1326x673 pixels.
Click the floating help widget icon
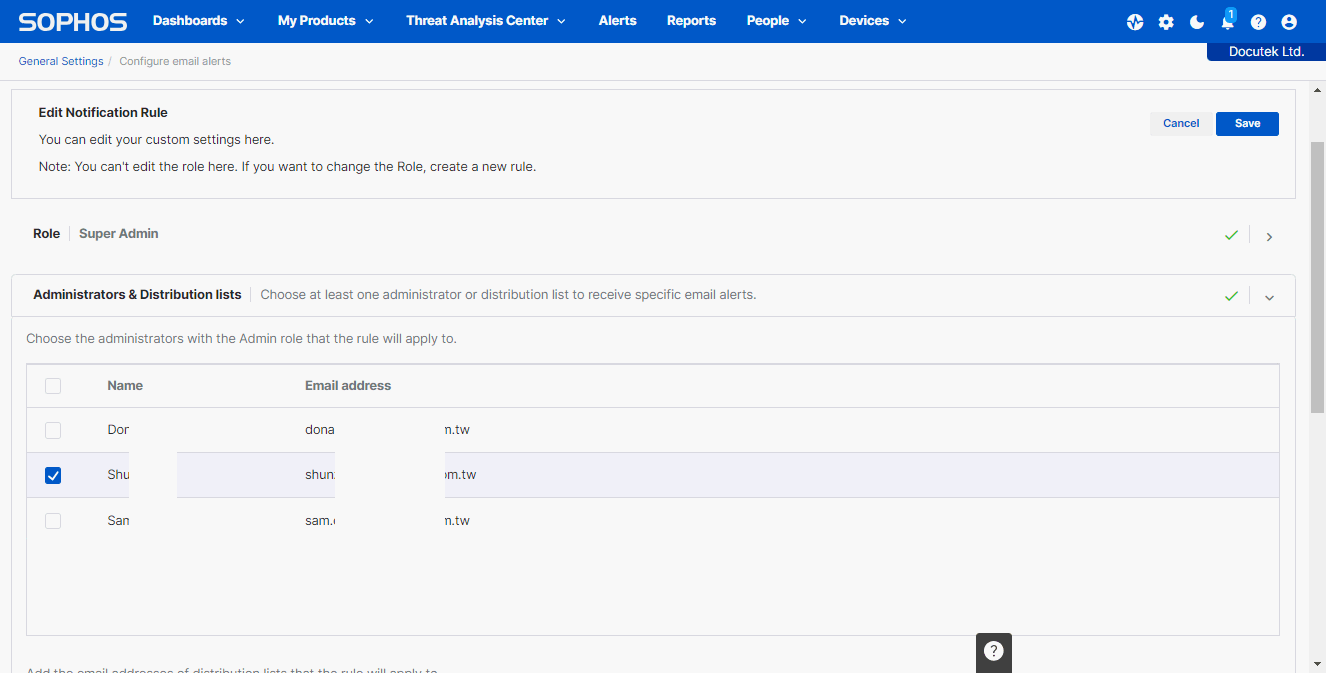point(993,651)
